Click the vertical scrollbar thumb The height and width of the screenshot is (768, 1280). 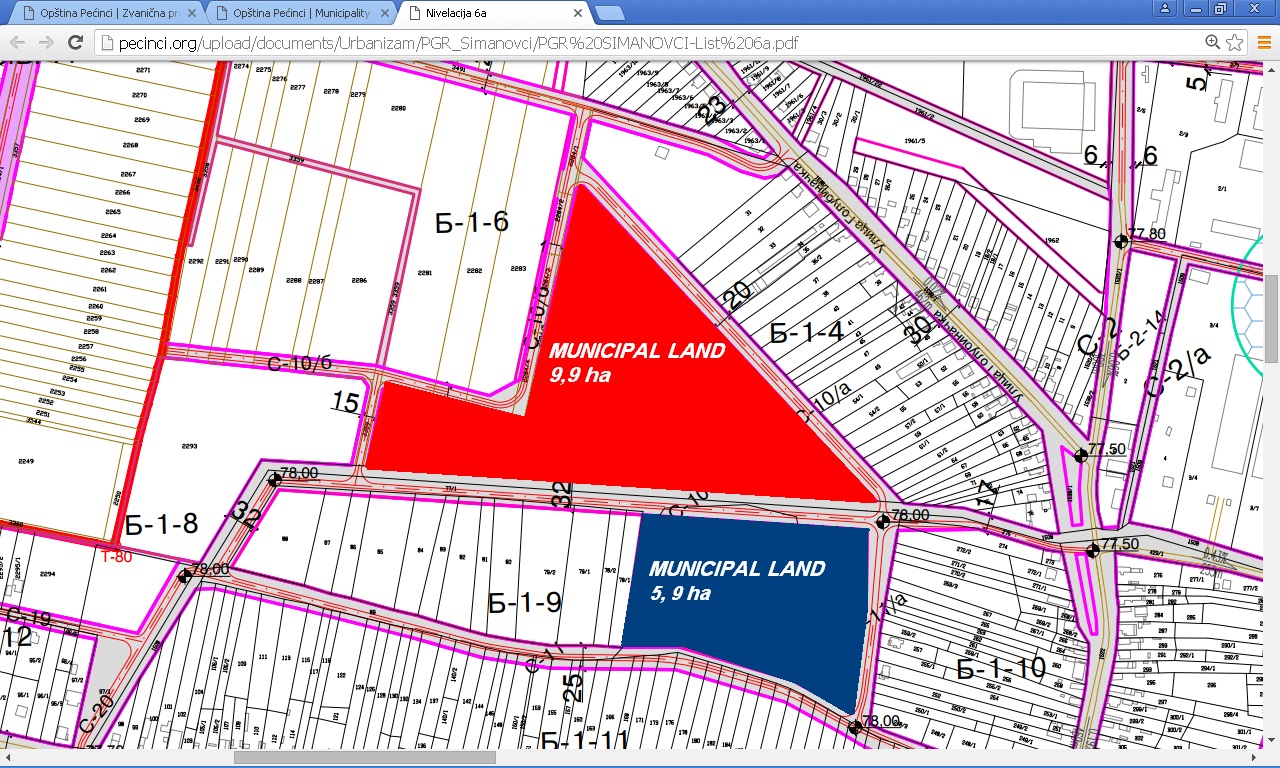point(1271,317)
